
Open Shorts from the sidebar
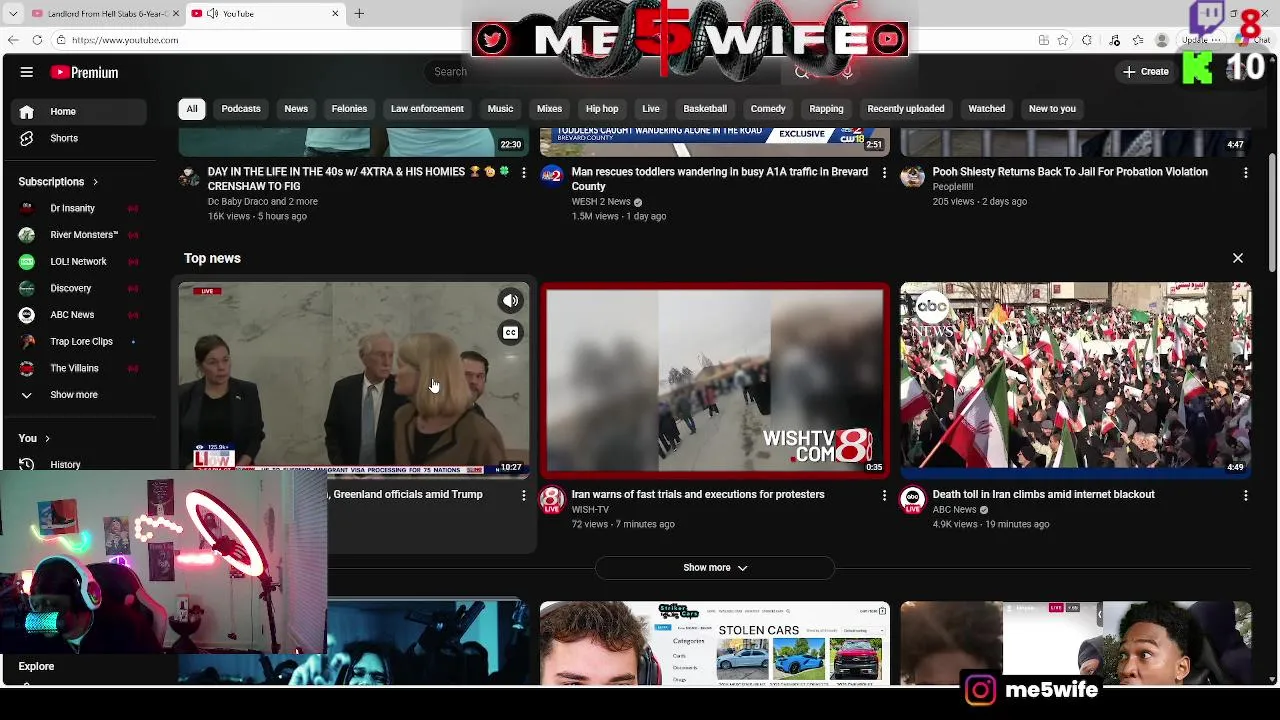pos(79,138)
